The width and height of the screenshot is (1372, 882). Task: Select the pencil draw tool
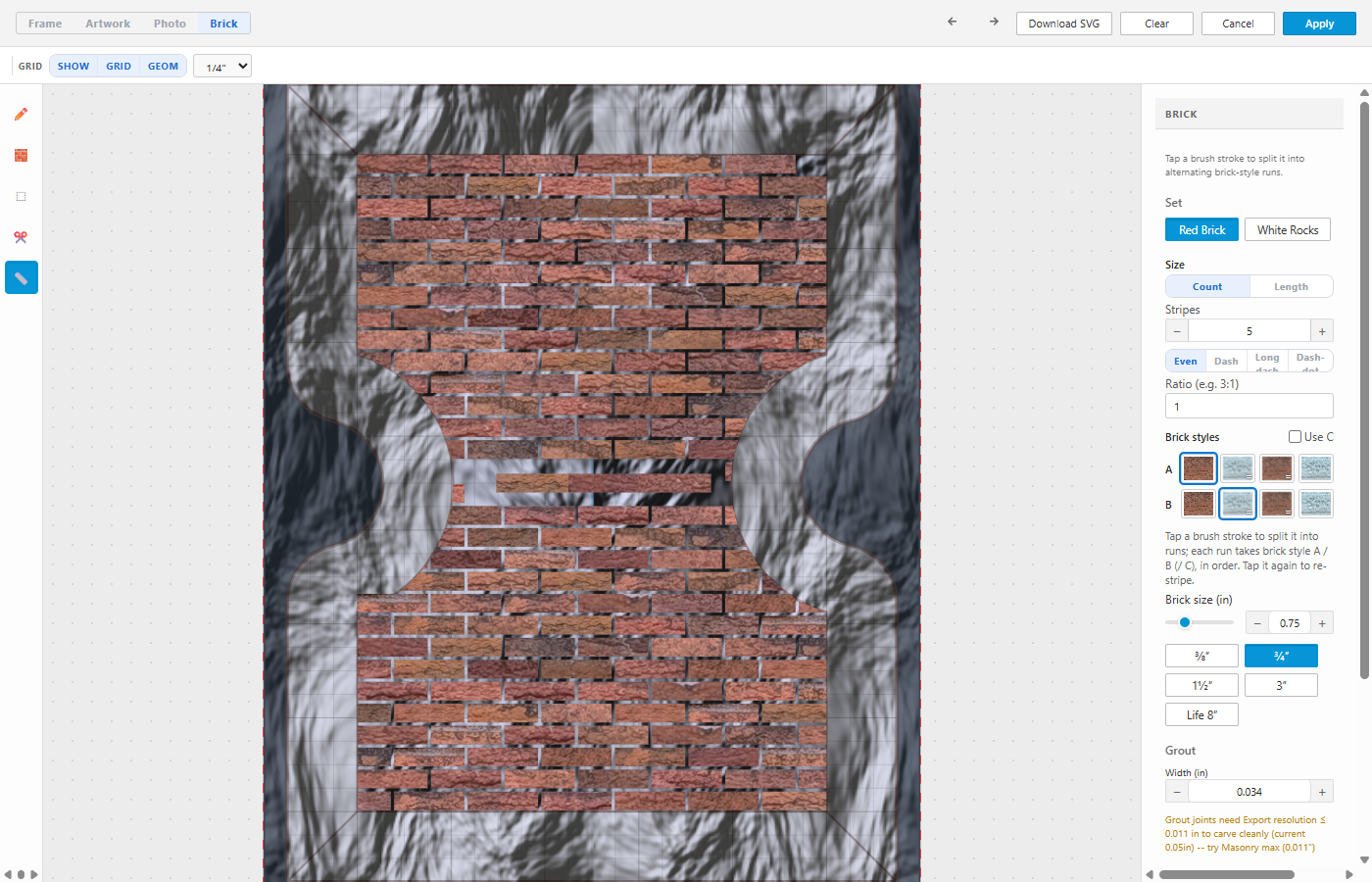tap(21, 115)
